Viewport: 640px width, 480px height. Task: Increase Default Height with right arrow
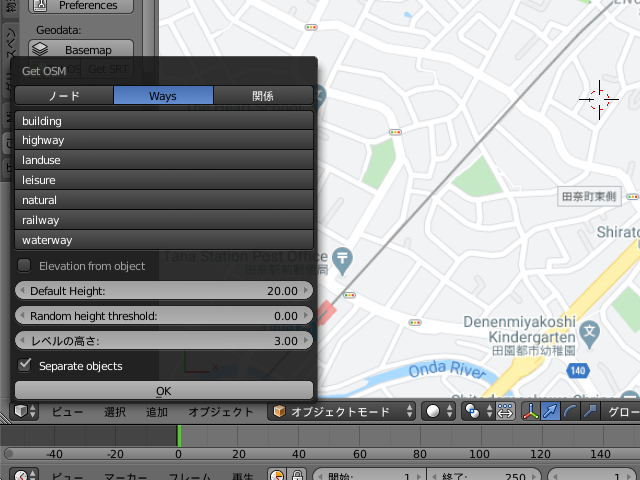coord(306,291)
